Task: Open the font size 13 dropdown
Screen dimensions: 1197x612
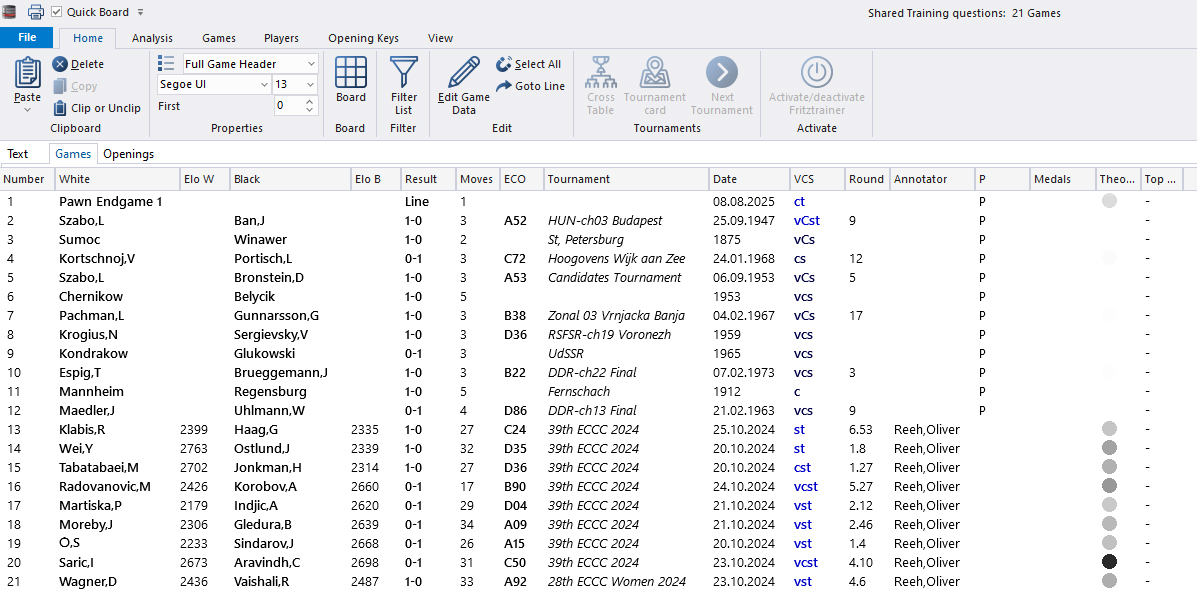Action: point(311,85)
